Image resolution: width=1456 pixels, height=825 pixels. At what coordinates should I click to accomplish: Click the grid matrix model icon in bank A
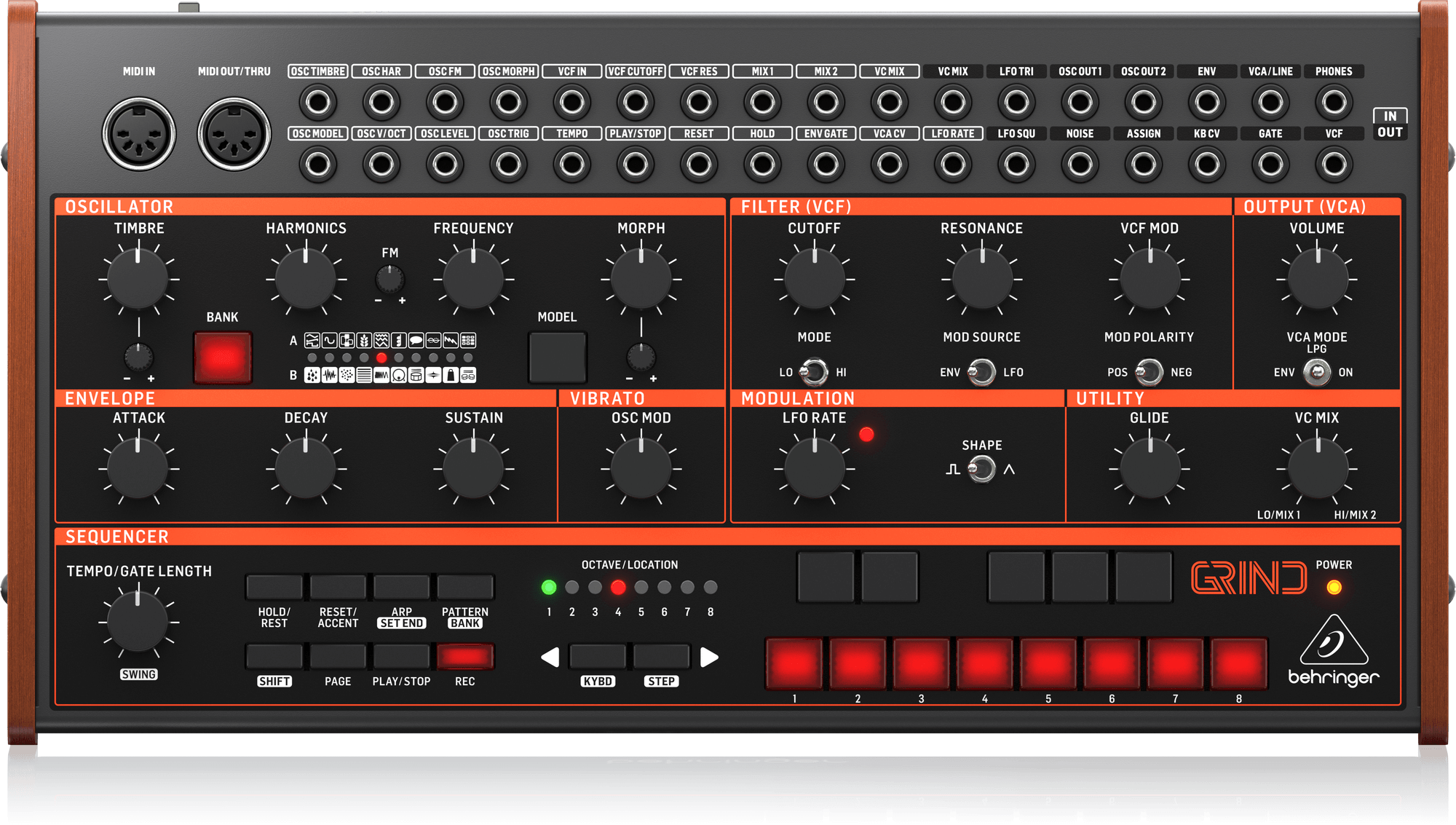[x=468, y=340]
